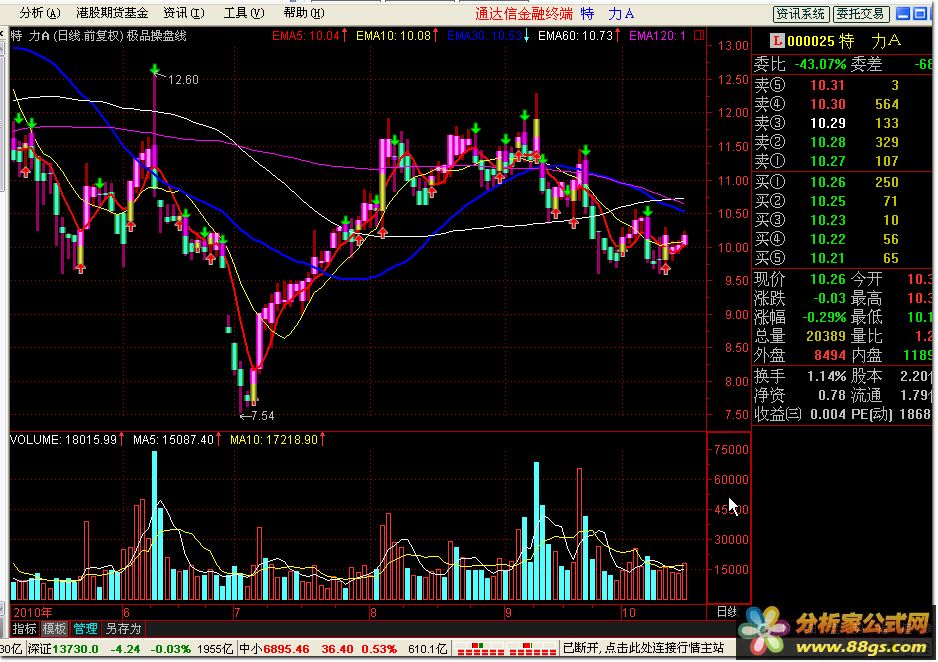Maximize the window with the blue restore button
Screen dimensions: 938x662
921,13
